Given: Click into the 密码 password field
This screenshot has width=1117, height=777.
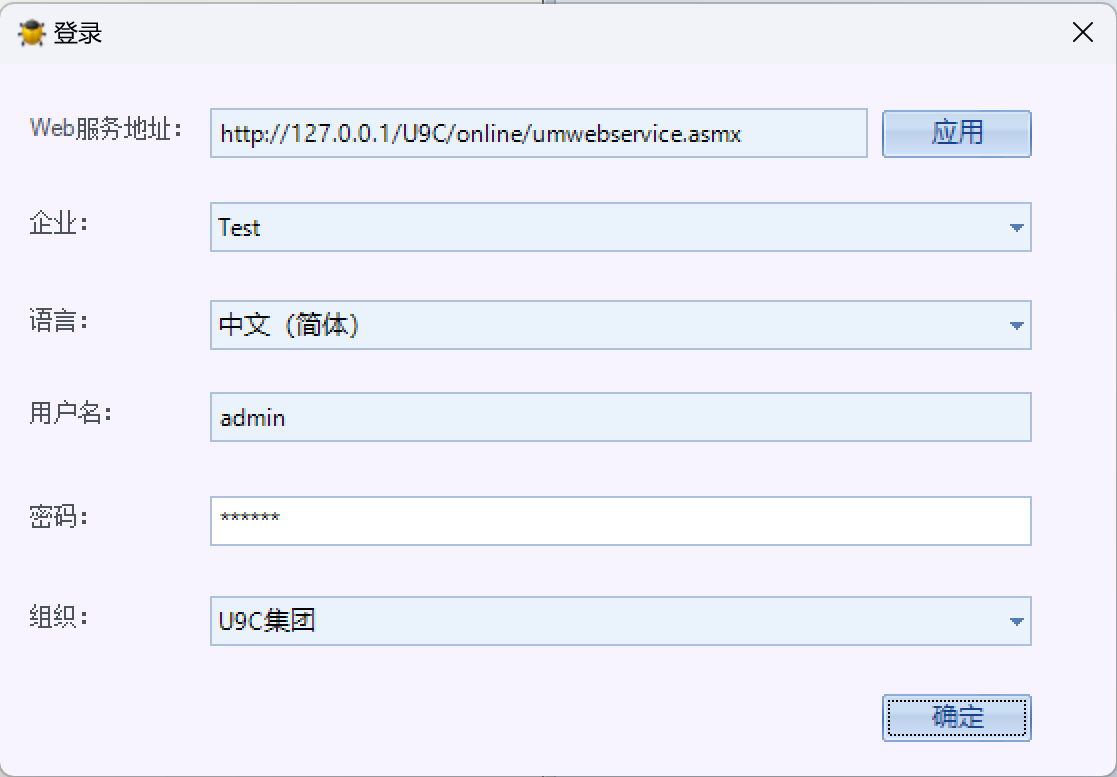Looking at the screenshot, I should (x=620, y=521).
